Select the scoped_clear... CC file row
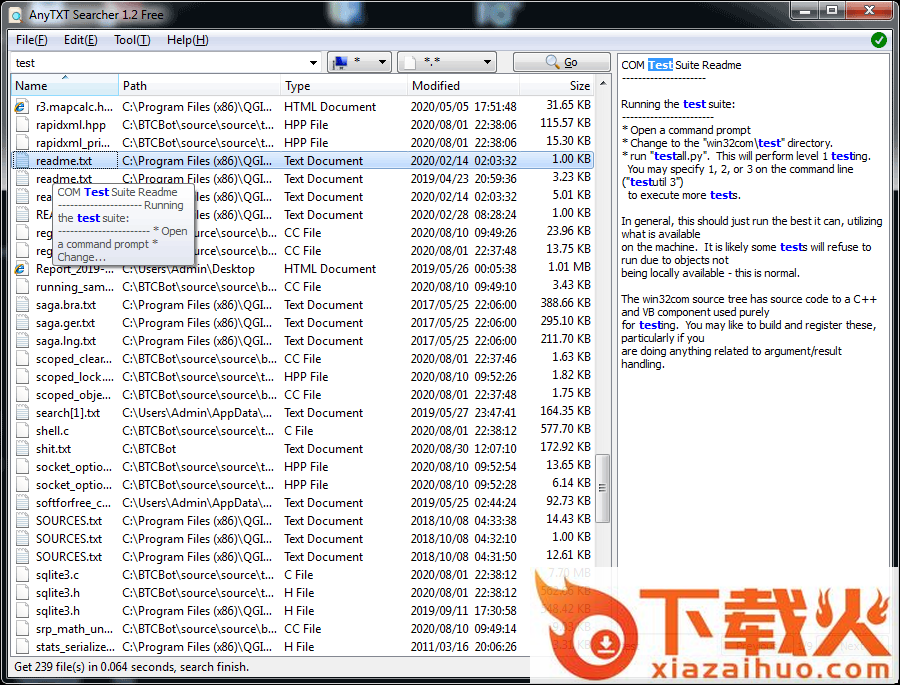Screen dimensions: 900x685 302,359
